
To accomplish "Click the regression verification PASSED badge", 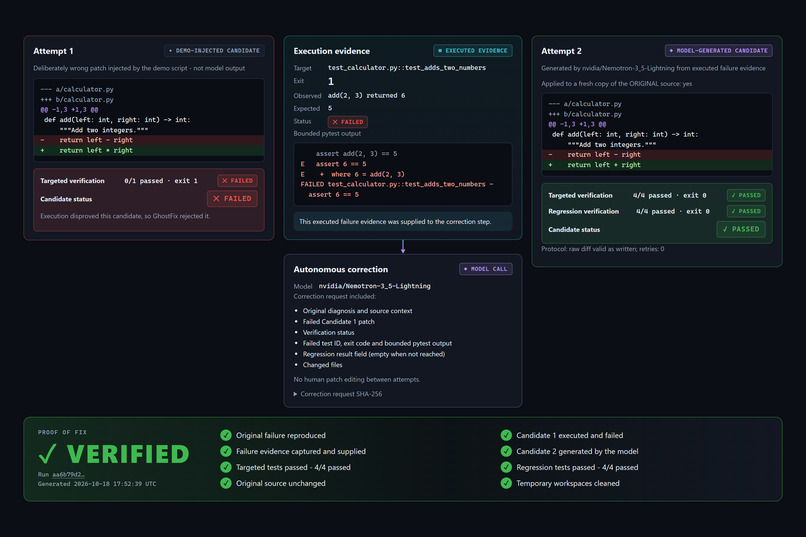I will pyautogui.click(x=746, y=211).
